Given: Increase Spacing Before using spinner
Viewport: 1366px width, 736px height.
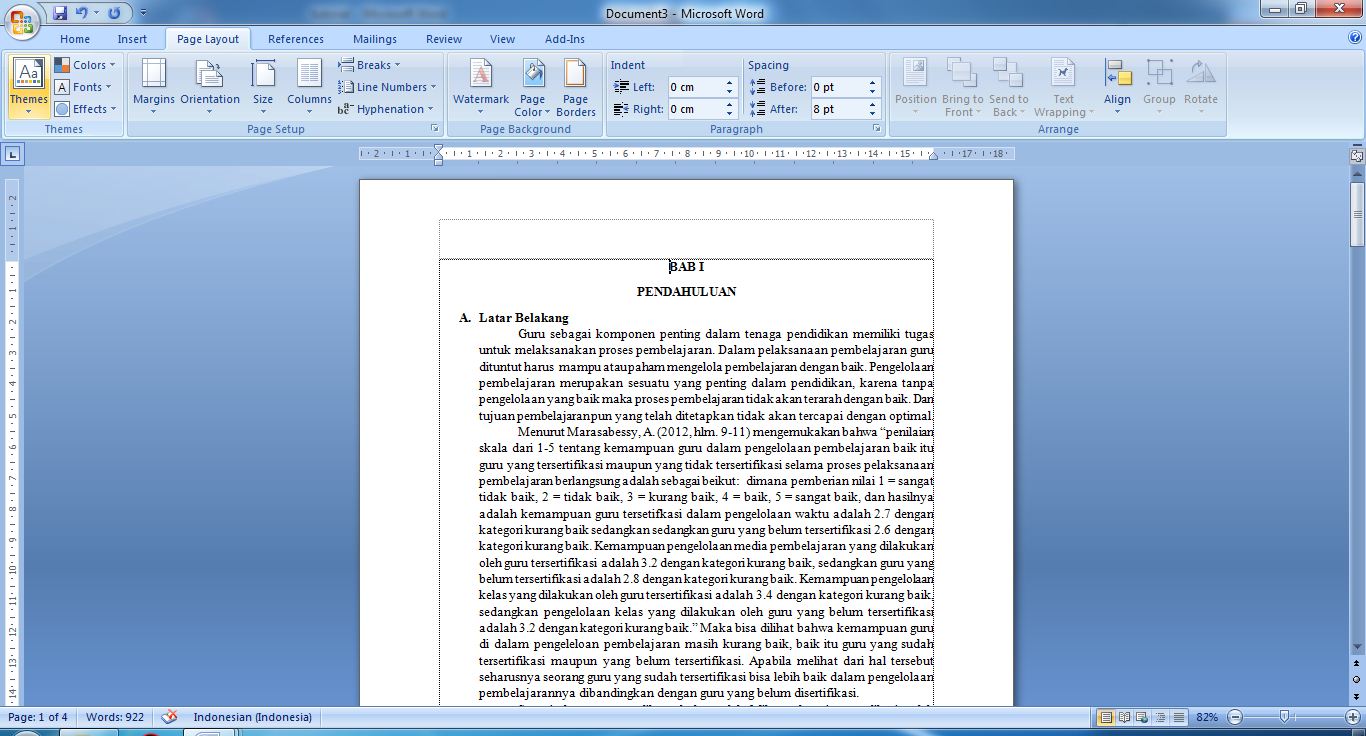Looking at the screenshot, I should point(873,83).
